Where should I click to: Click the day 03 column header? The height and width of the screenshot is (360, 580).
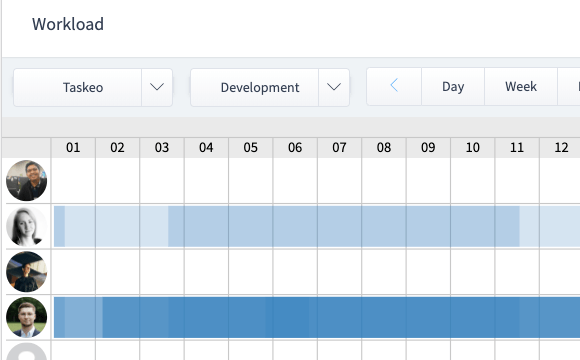click(x=162, y=148)
